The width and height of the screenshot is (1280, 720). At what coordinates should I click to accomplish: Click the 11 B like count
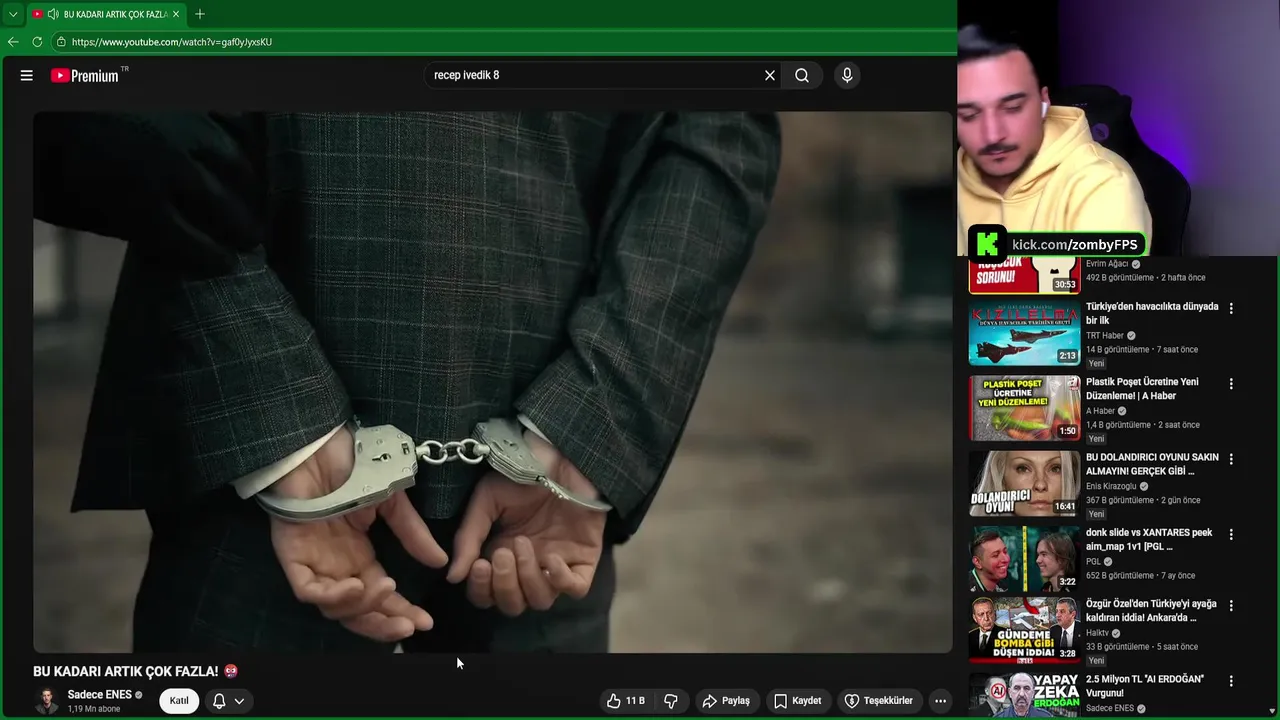pyautogui.click(x=635, y=701)
